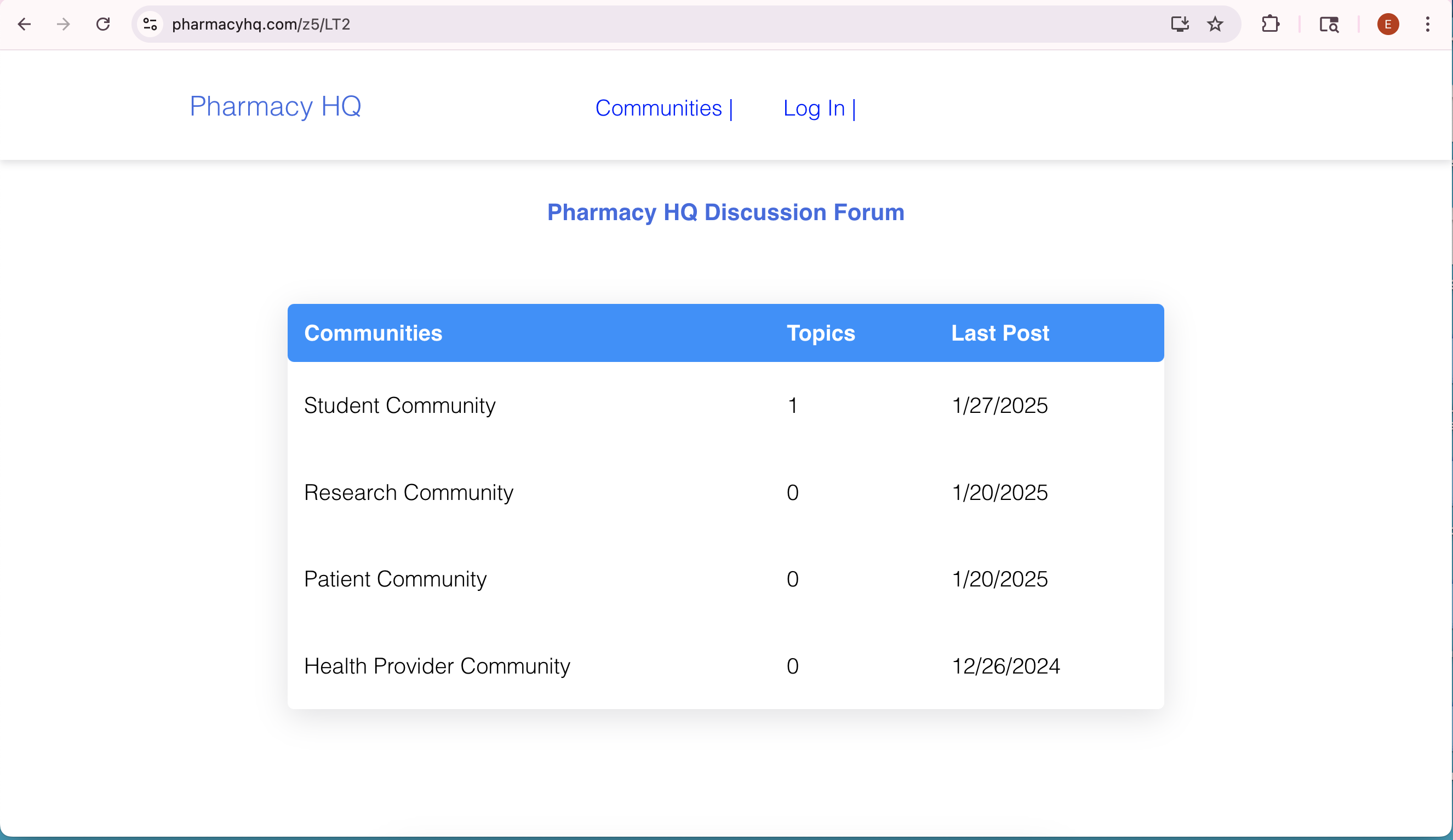Open site information icon in address bar
The width and height of the screenshot is (1453, 840).
pyautogui.click(x=150, y=24)
